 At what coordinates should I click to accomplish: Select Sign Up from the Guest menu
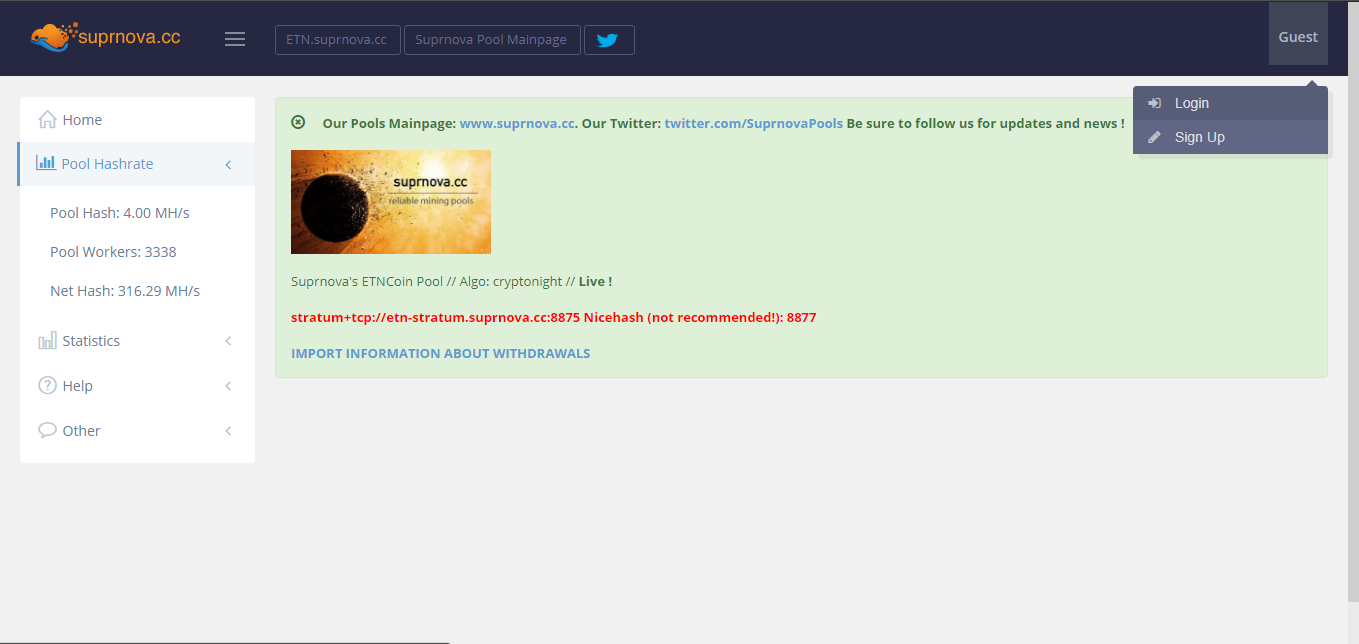(1230, 137)
